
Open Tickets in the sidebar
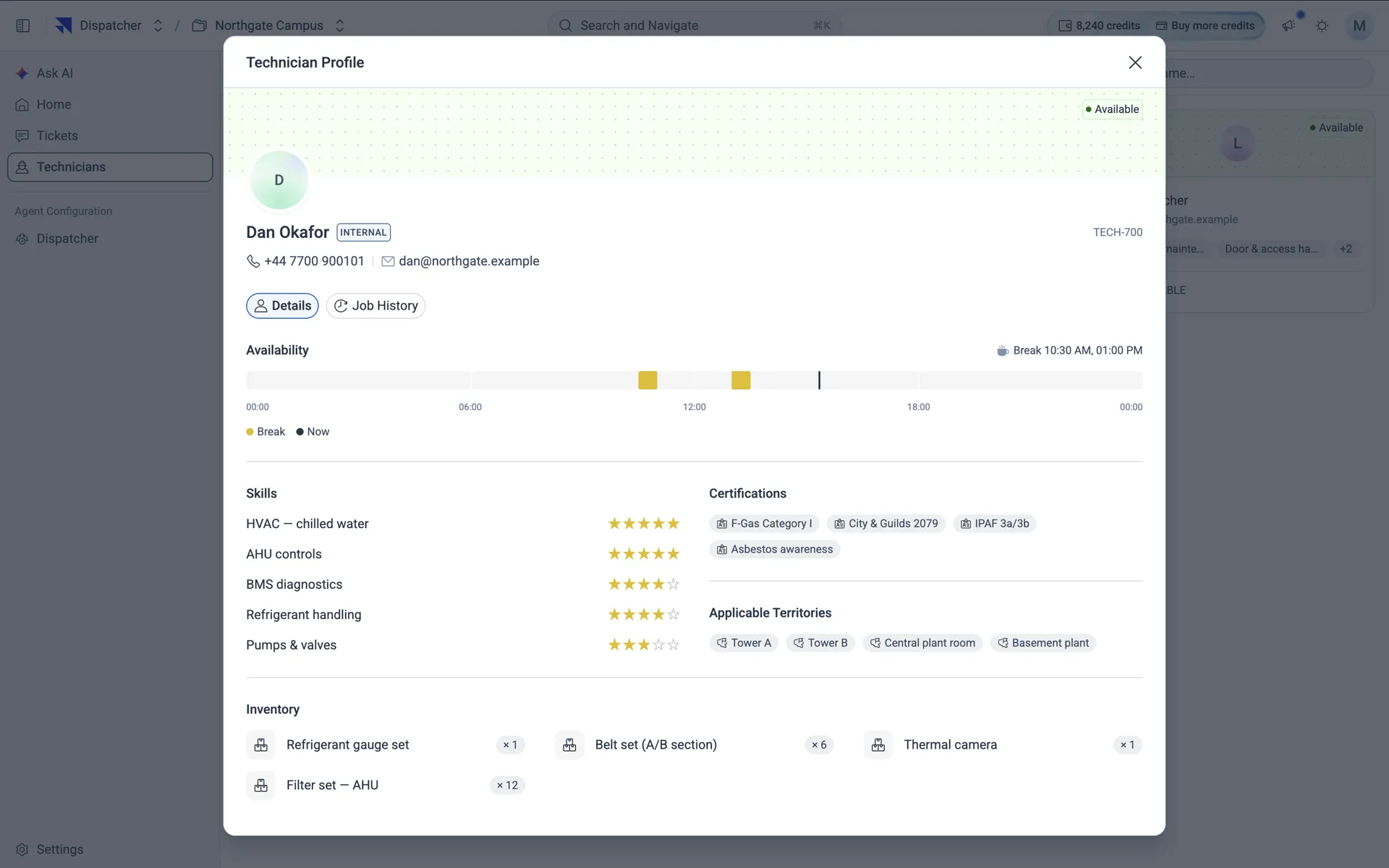coord(110,135)
